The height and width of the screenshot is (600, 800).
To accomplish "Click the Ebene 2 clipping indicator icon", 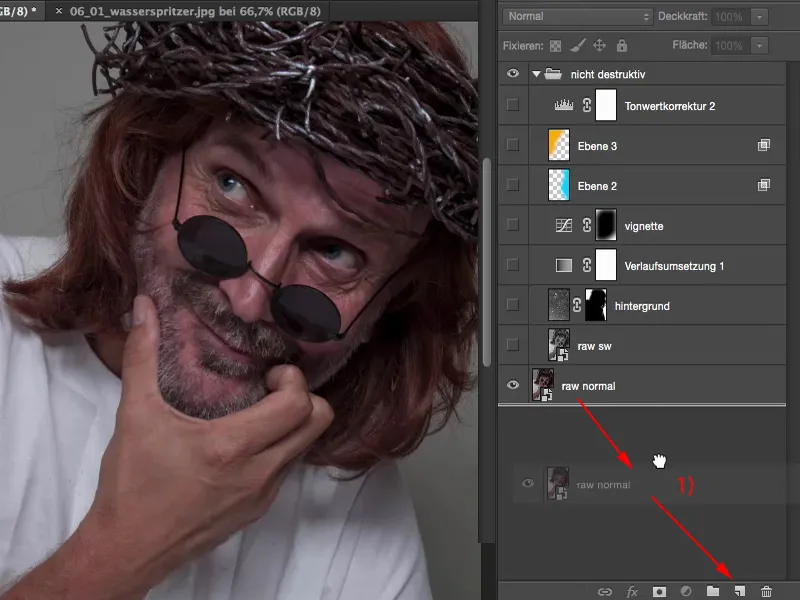I will [764, 185].
